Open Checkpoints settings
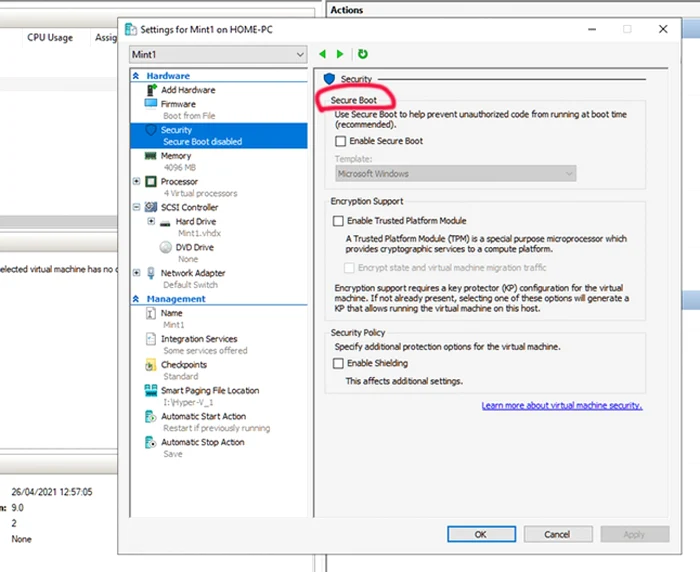Screen dimensions: 700x572 coord(184,365)
